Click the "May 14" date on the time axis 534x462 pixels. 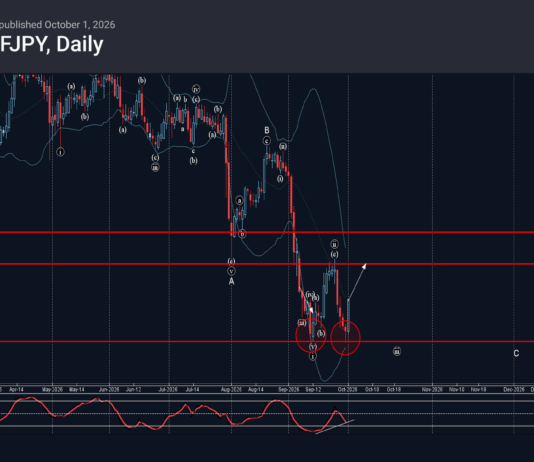76,389
